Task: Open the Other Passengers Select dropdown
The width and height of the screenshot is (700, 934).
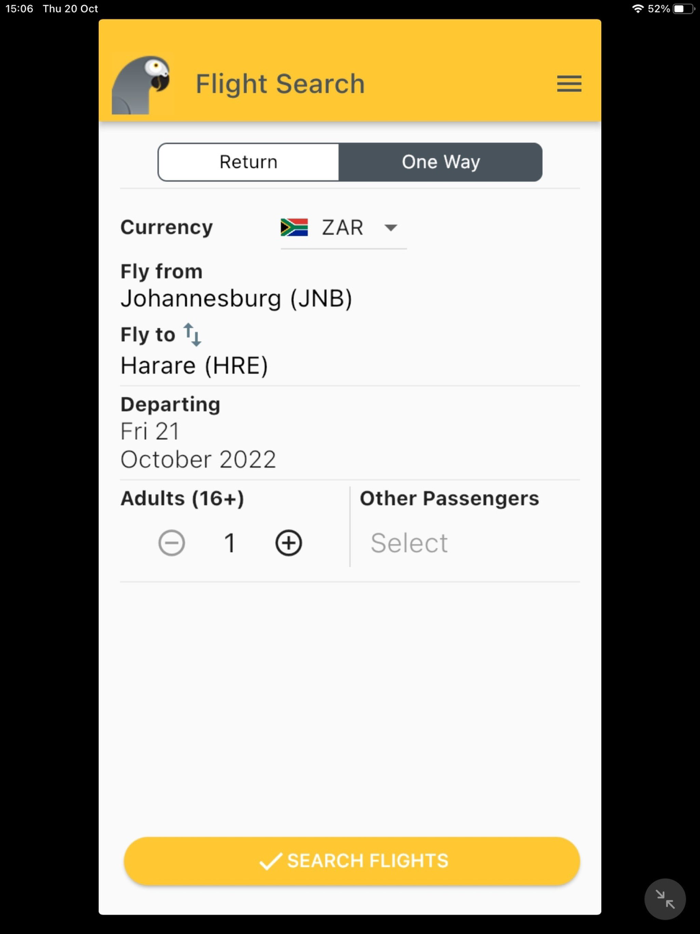Action: pos(408,542)
